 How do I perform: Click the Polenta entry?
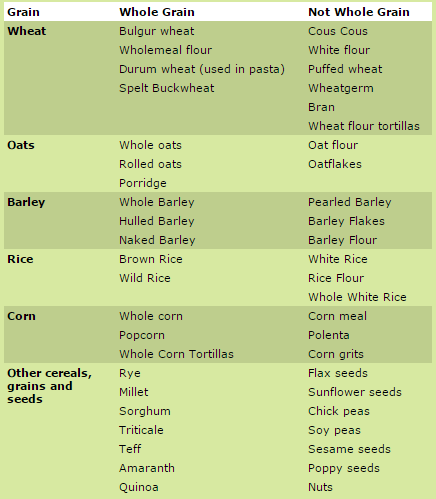329,335
